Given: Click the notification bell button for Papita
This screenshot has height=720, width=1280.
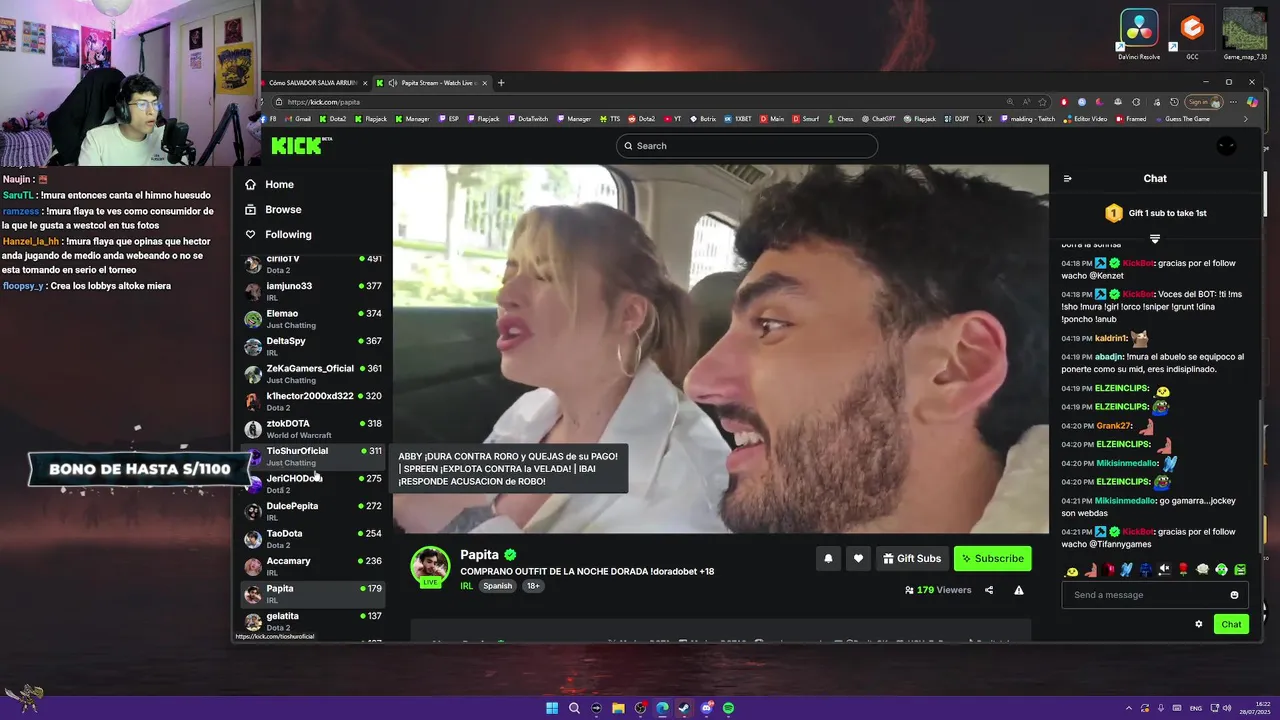Looking at the screenshot, I should coord(828,559).
